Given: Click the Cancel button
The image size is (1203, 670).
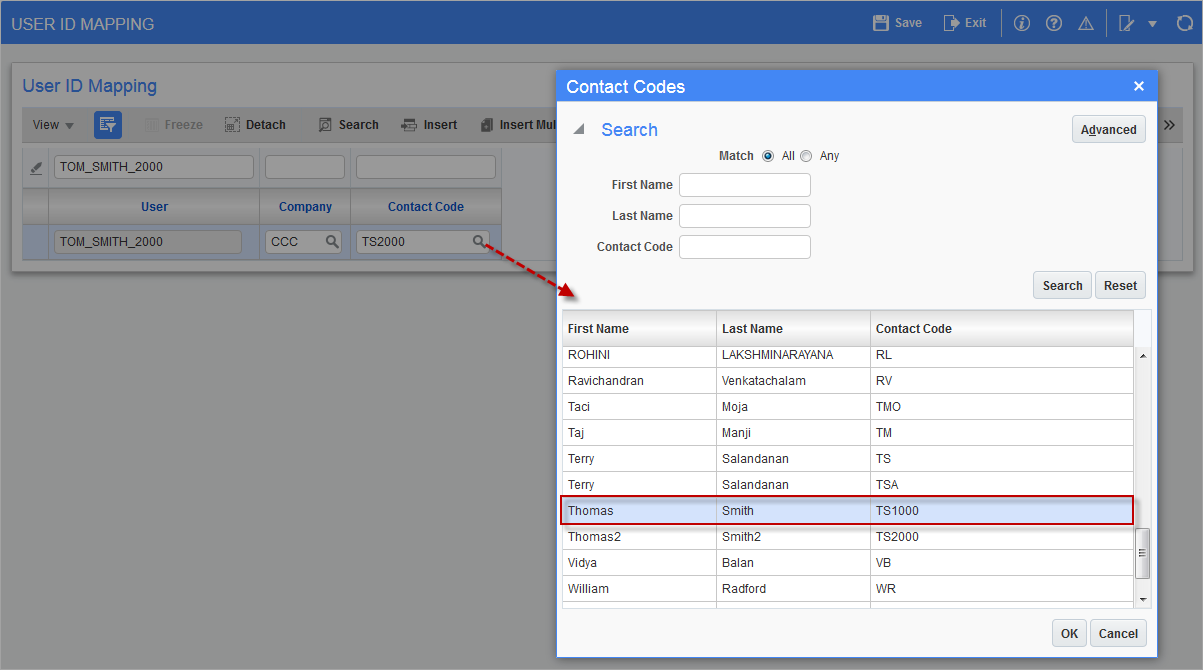Looking at the screenshot, I should tap(1118, 633).
